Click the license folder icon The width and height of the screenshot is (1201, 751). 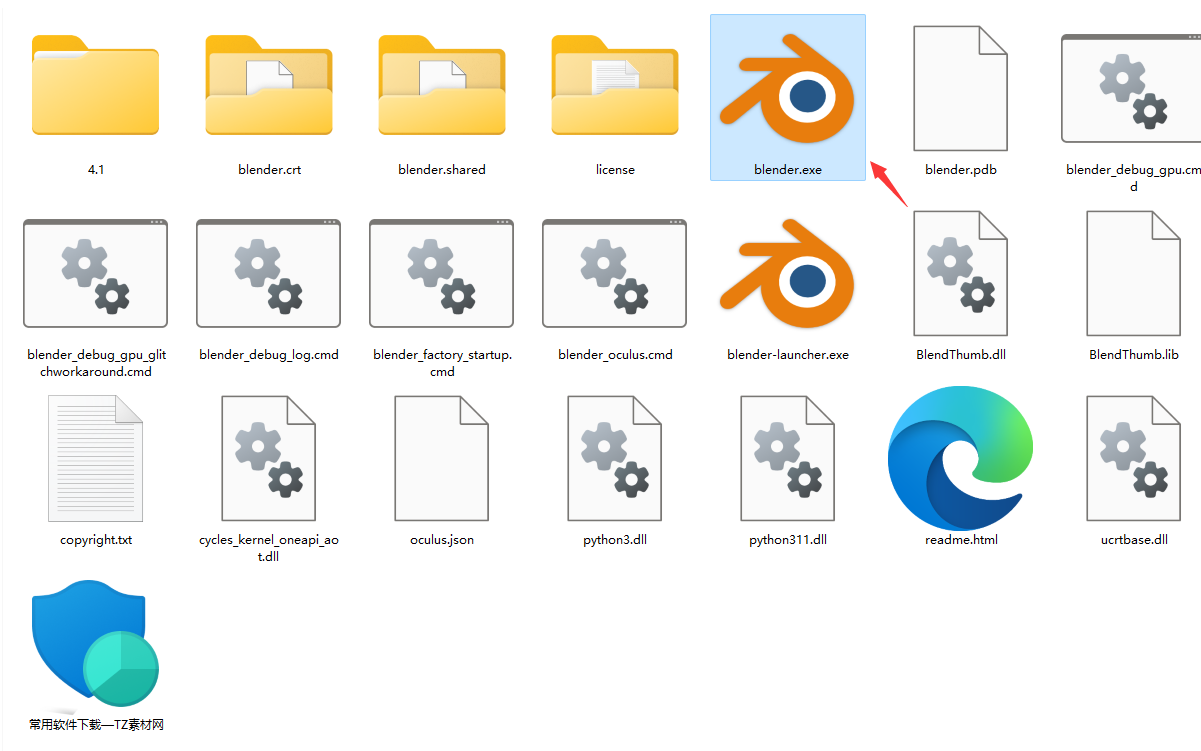(615, 88)
